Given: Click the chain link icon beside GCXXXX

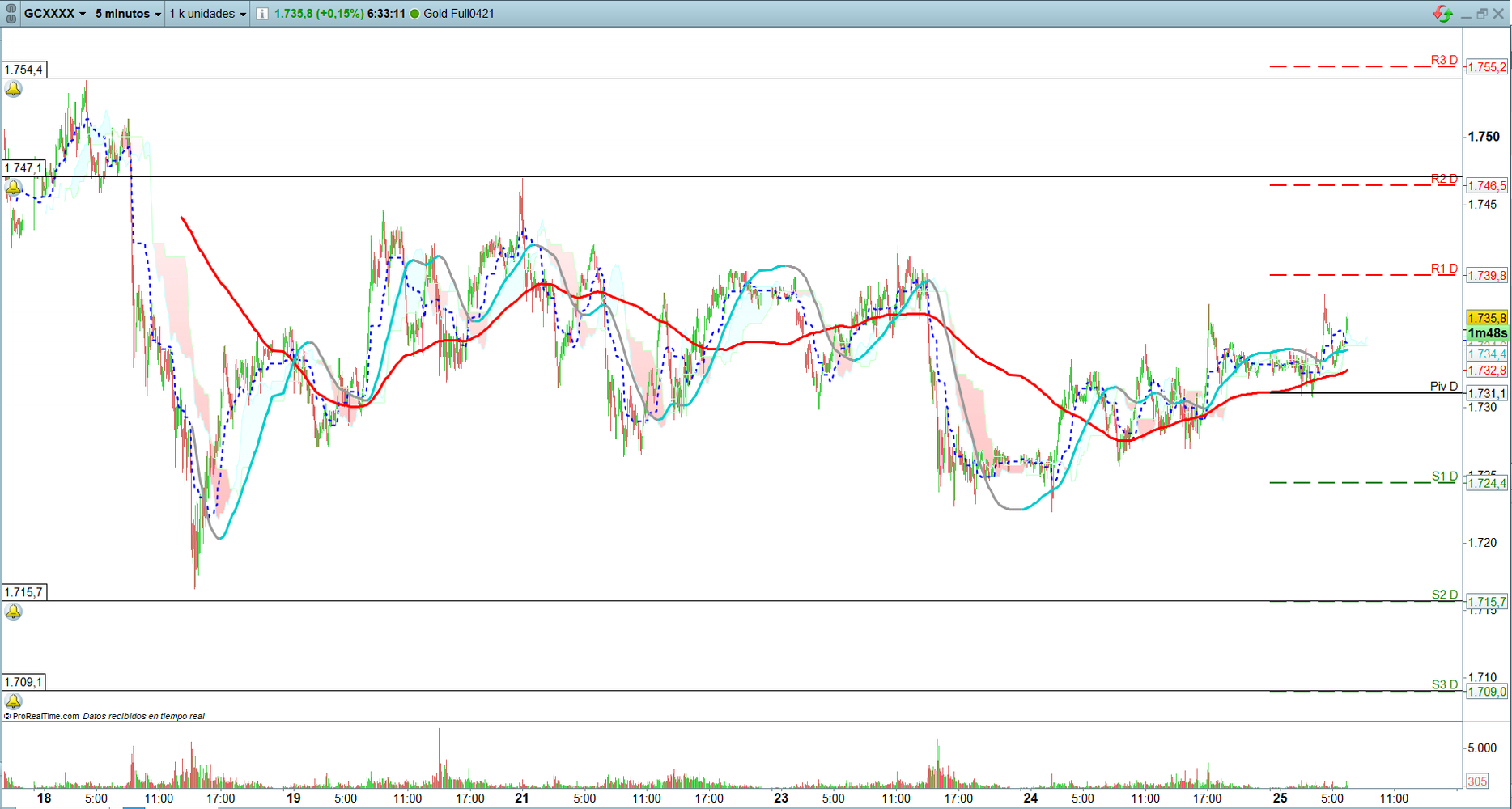Looking at the screenshot, I should click(x=11, y=14).
